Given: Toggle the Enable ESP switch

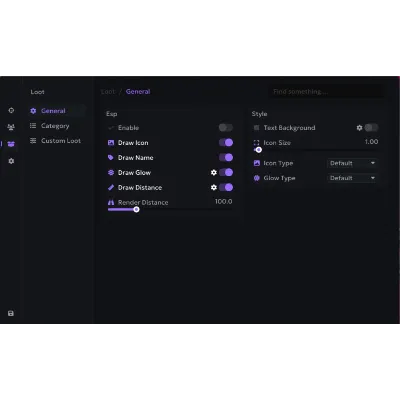Looking at the screenshot, I should [226, 128].
